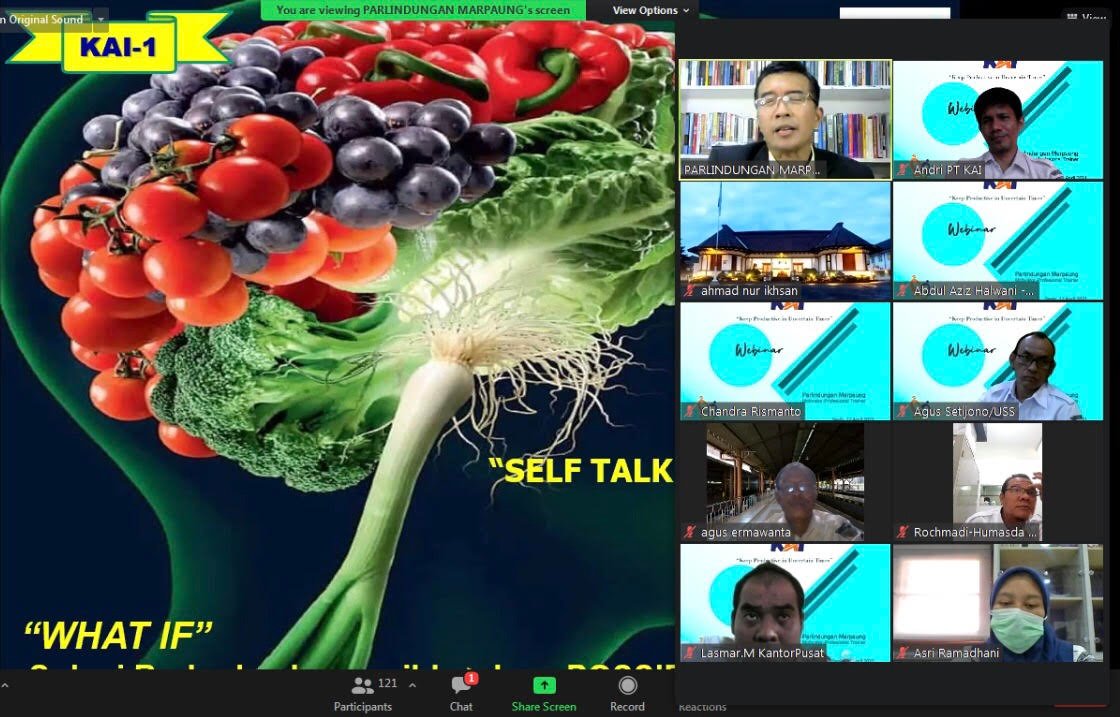Expand the caret at bottom-left of toolbar

point(5,686)
